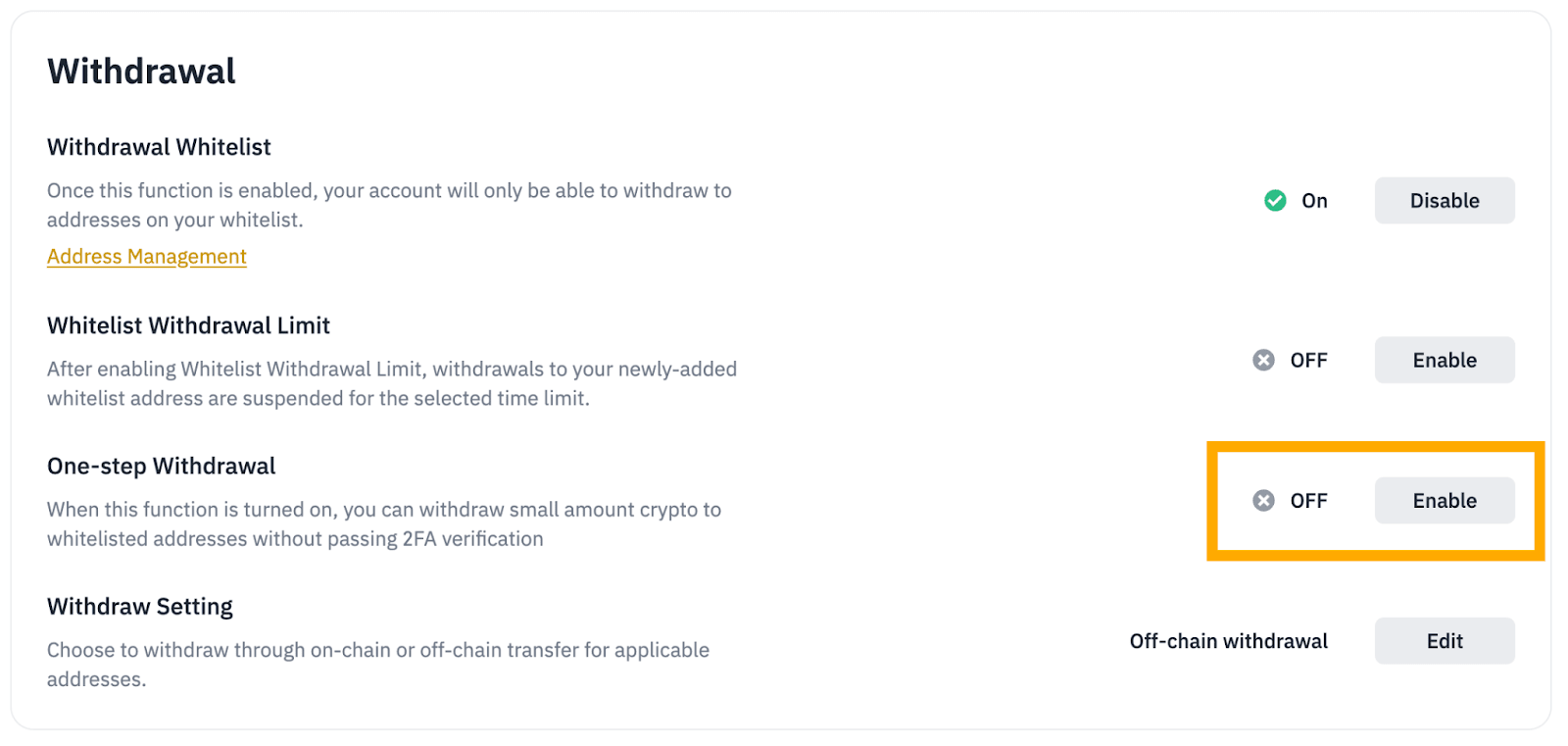The height and width of the screenshot is (746, 1568).
Task: Click the One-step Withdrawal 2FA description text
Action: click(384, 524)
